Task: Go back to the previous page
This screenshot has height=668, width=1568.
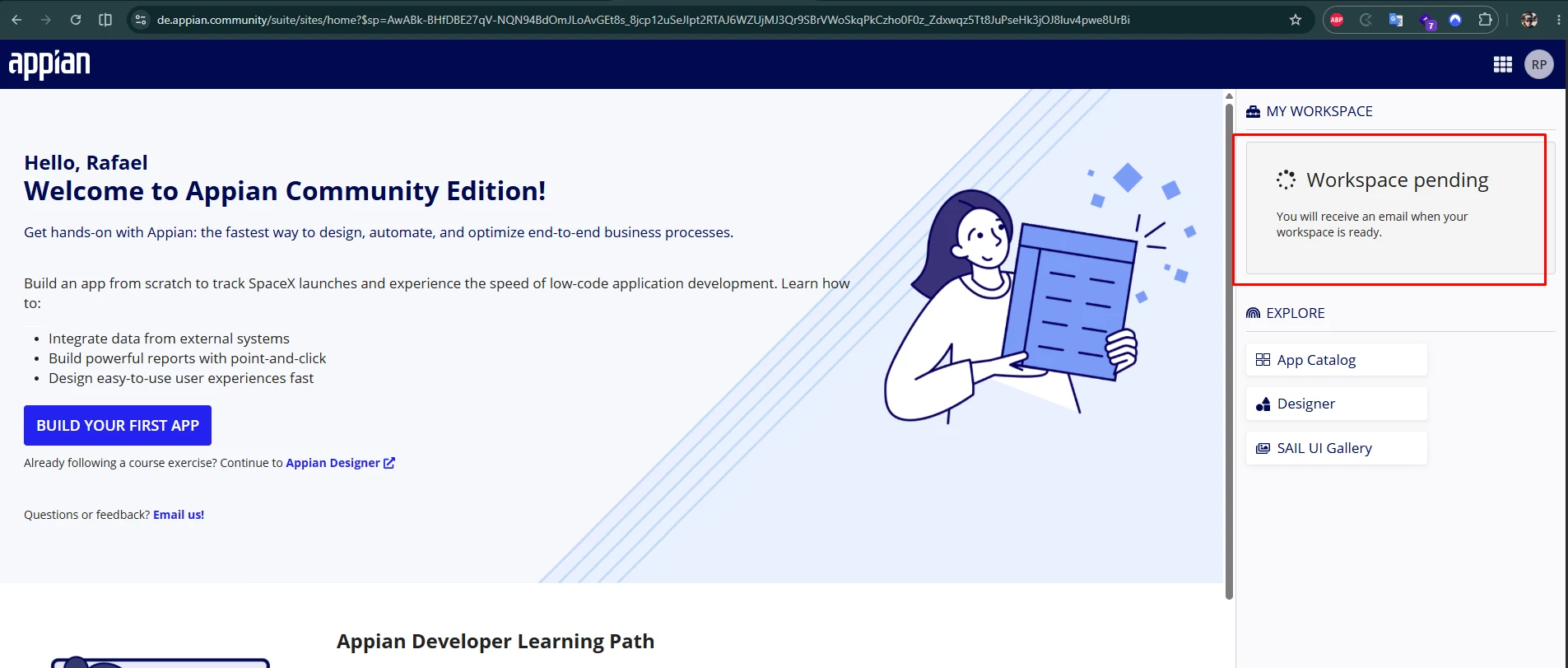Action: click(x=17, y=20)
